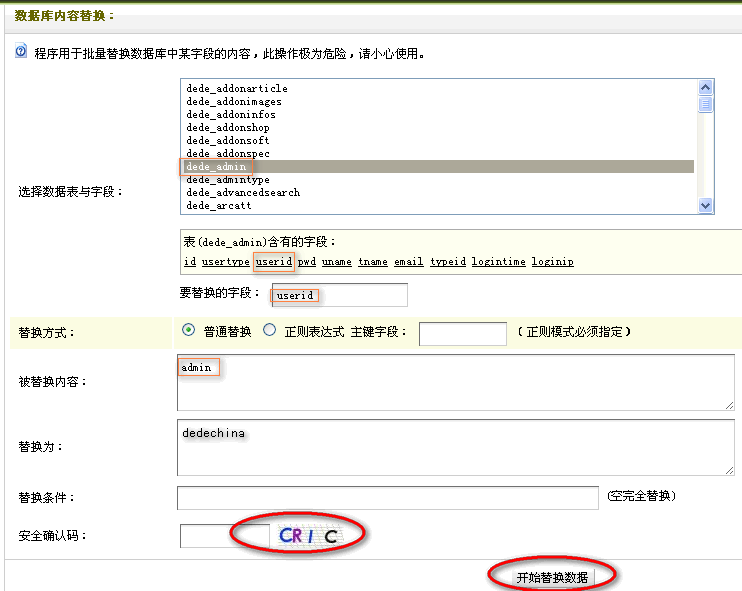Screen dimensions: 742x591
Task: Focus the 主键字段 text input
Action: coord(462,333)
